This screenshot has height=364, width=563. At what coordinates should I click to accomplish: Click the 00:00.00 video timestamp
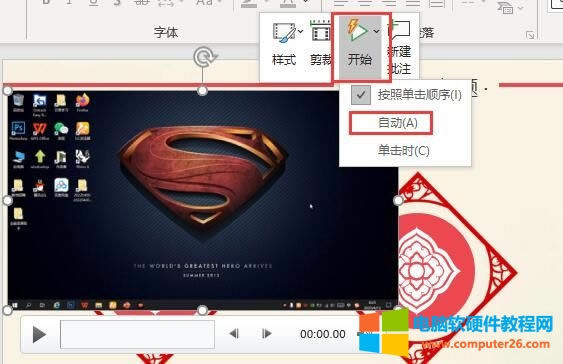point(323,334)
